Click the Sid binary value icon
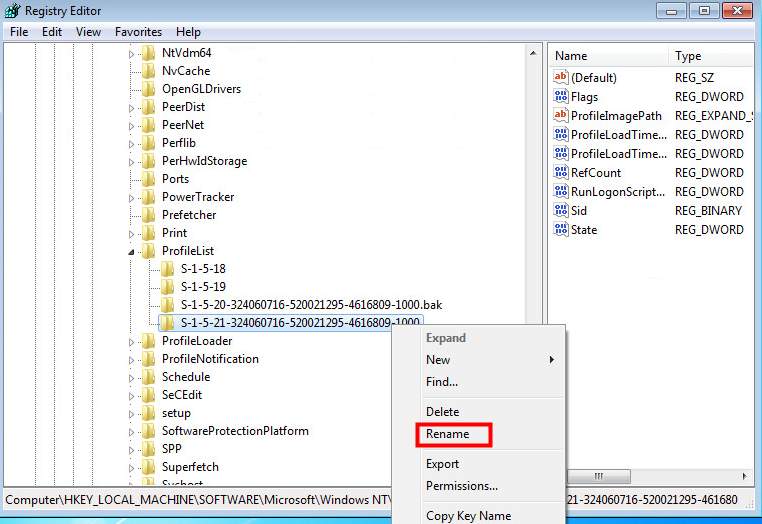 [x=561, y=210]
